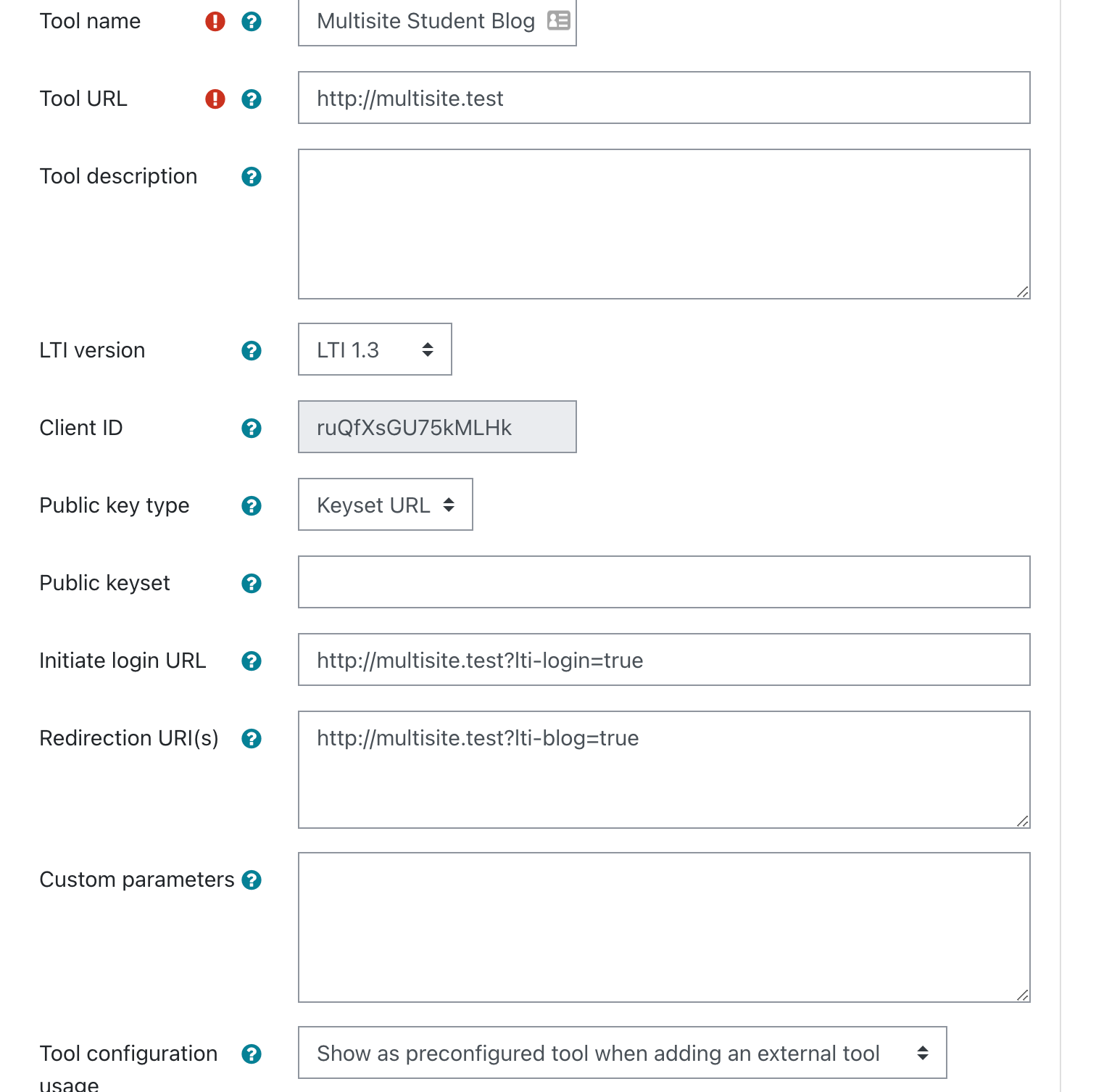Click into the Tool URL input field

[x=664, y=98]
